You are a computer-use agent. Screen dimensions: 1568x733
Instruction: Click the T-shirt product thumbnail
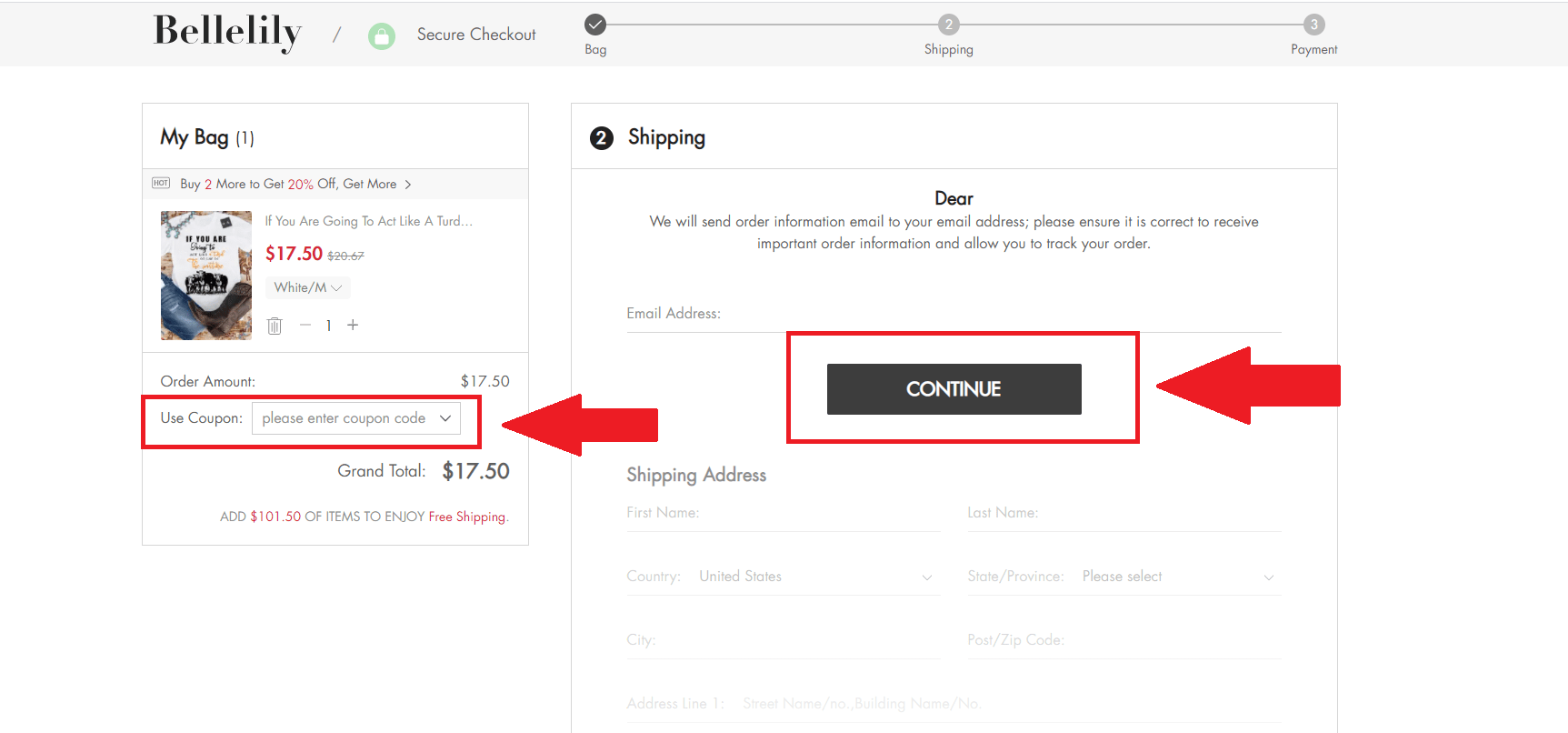coord(206,276)
